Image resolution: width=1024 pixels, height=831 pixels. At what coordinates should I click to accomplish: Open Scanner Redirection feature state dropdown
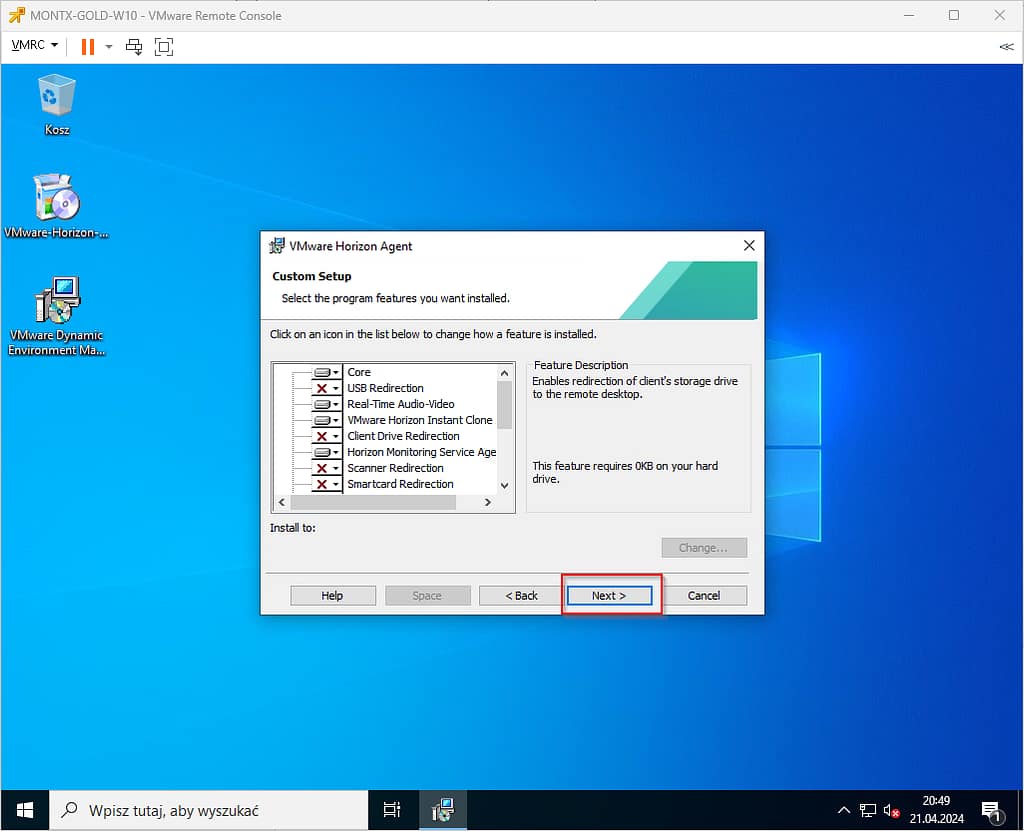[x=326, y=468]
